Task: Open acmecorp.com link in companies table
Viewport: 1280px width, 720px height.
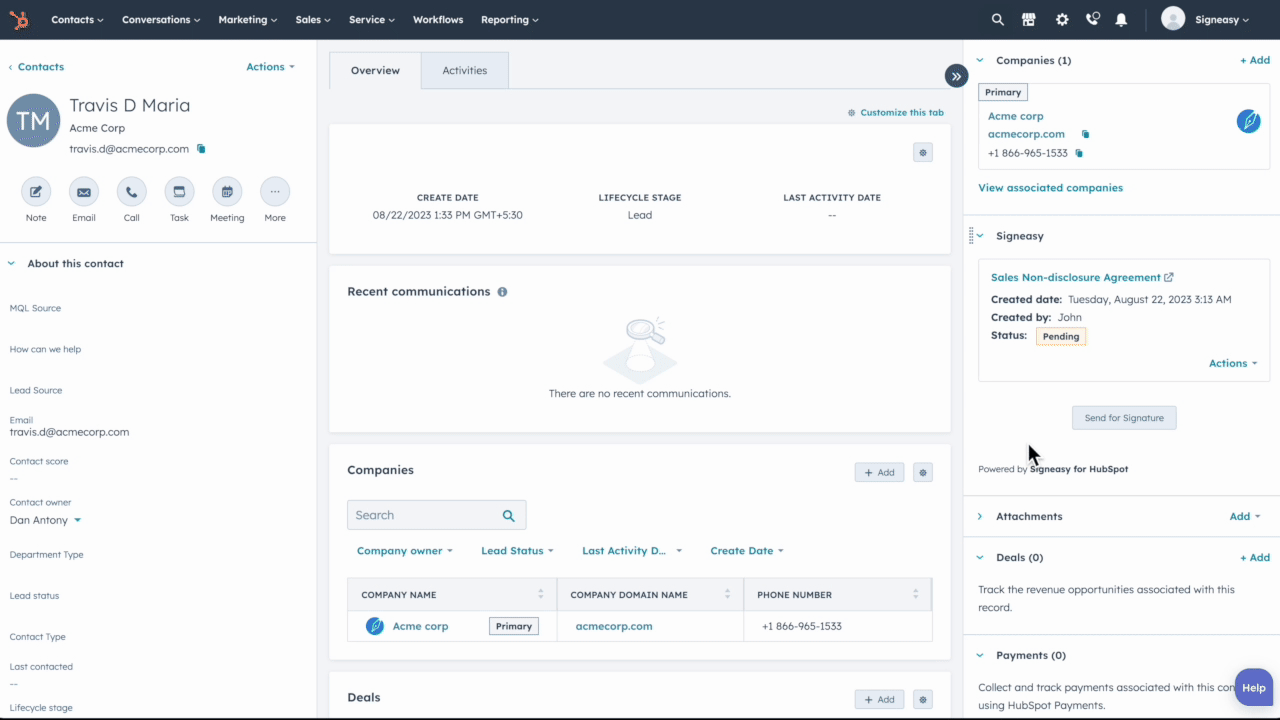Action: (x=614, y=627)
